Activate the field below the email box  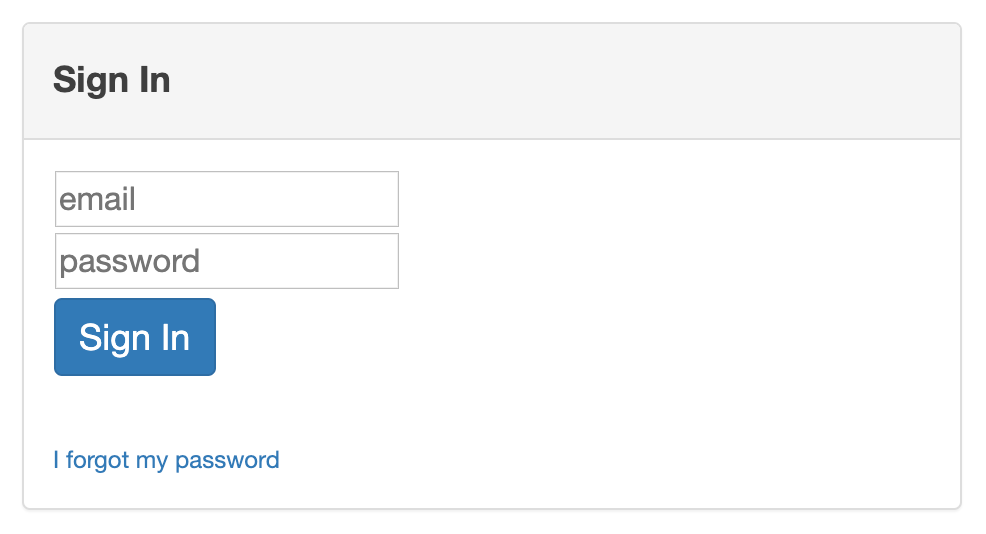click(227, 261)
